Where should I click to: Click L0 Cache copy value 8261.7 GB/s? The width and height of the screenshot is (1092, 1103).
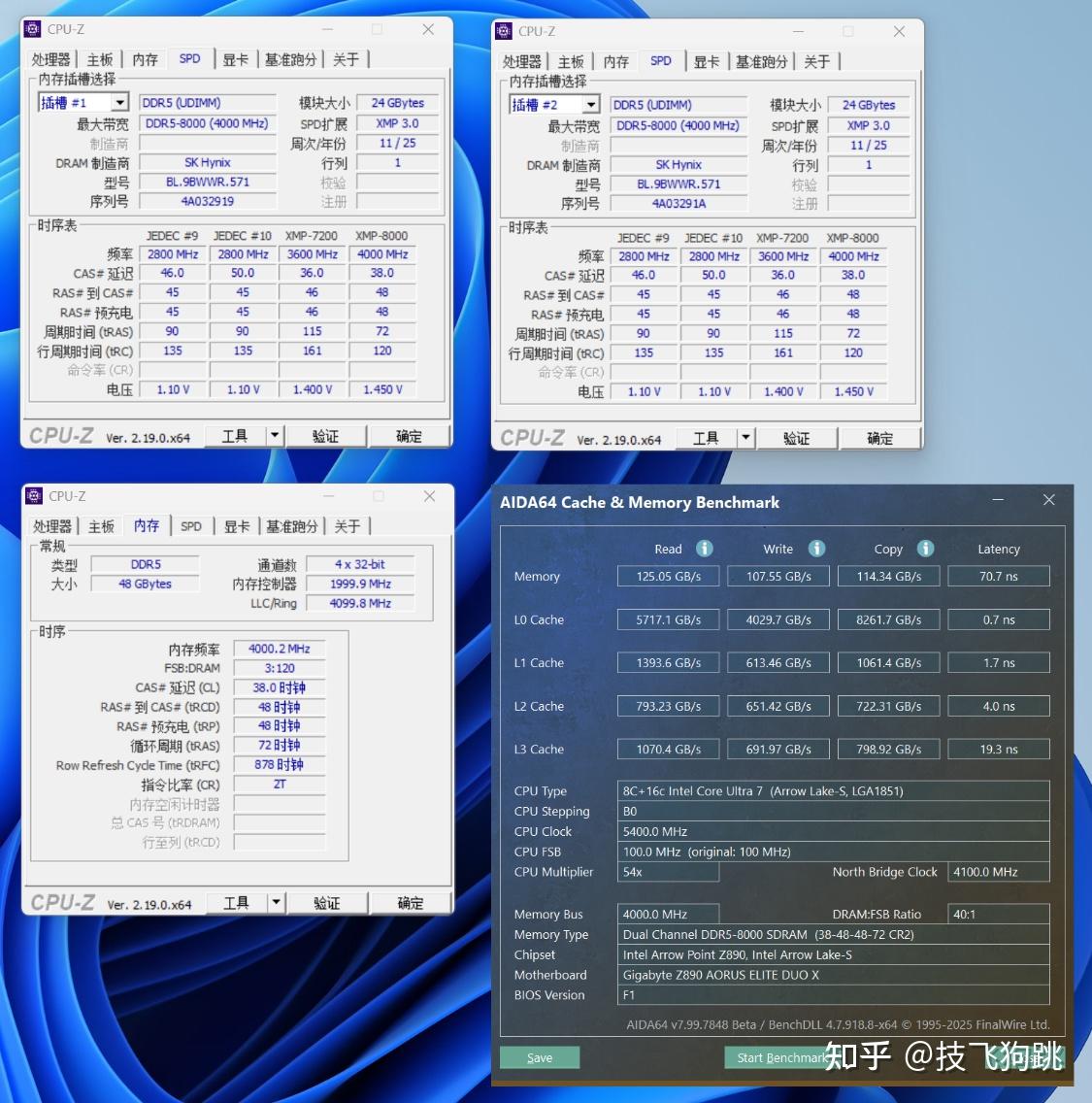click(x=889, y=619)
